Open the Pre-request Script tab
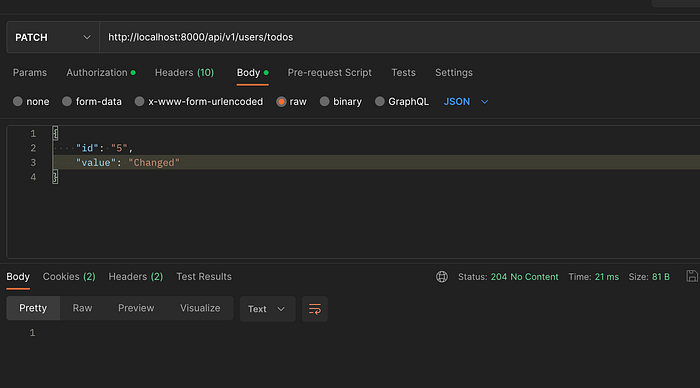Viewport: 700px width, 388px height. point(329,73)
